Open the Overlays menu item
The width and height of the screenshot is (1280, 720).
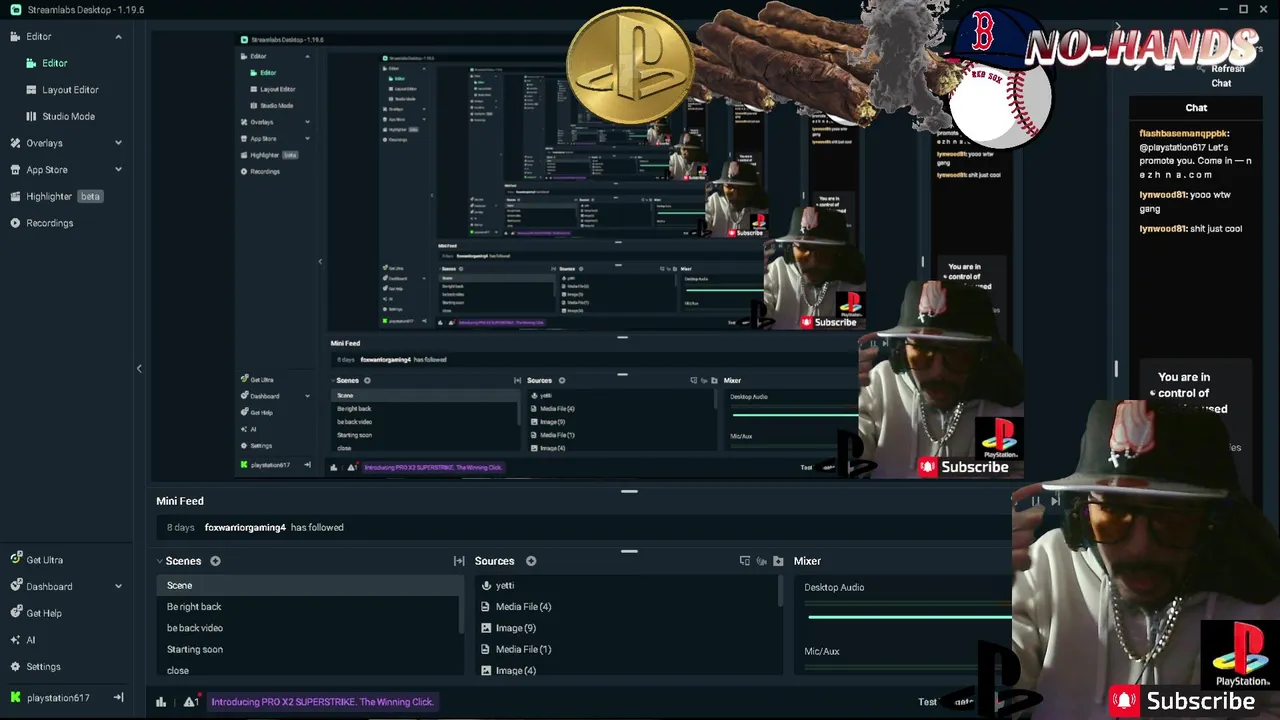pyautogui.click(x=44, y=143)
